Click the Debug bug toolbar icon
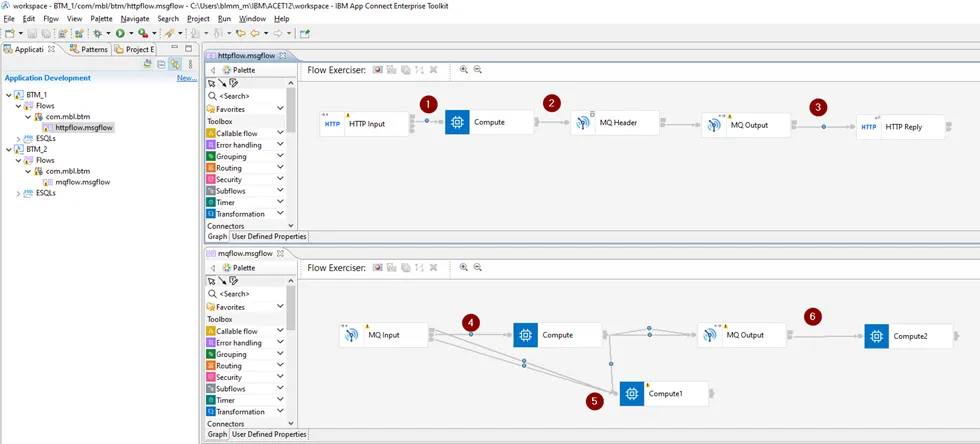The image size is (980, 444). pos(97,34)
